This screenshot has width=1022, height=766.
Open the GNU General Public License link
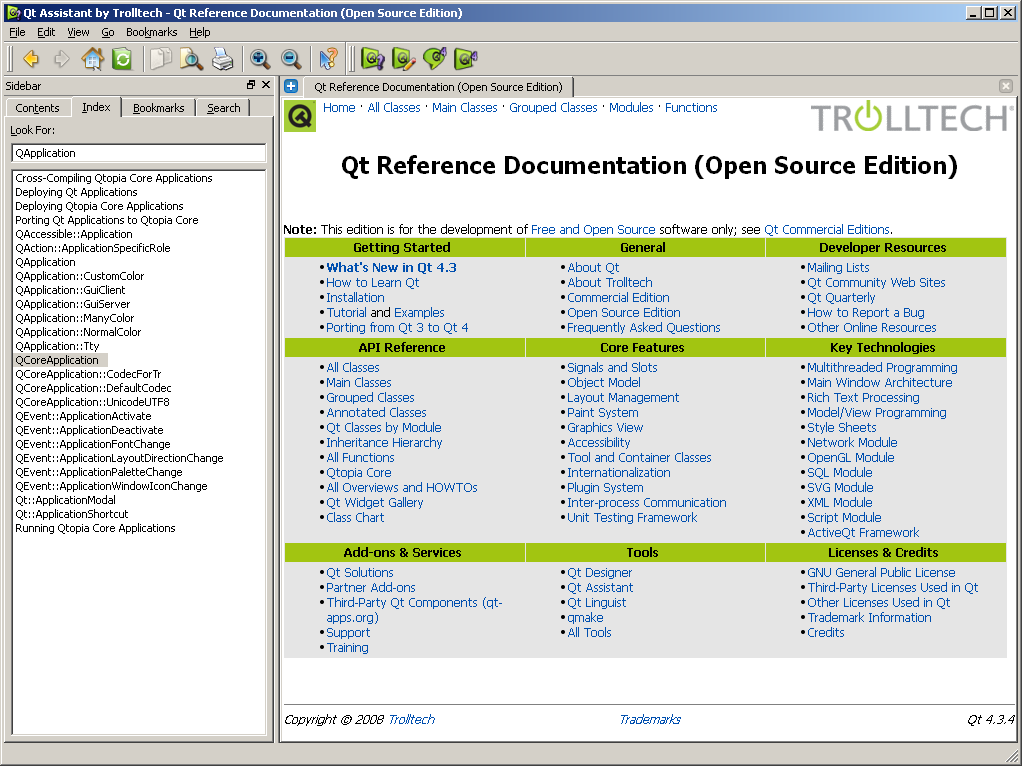881,572
